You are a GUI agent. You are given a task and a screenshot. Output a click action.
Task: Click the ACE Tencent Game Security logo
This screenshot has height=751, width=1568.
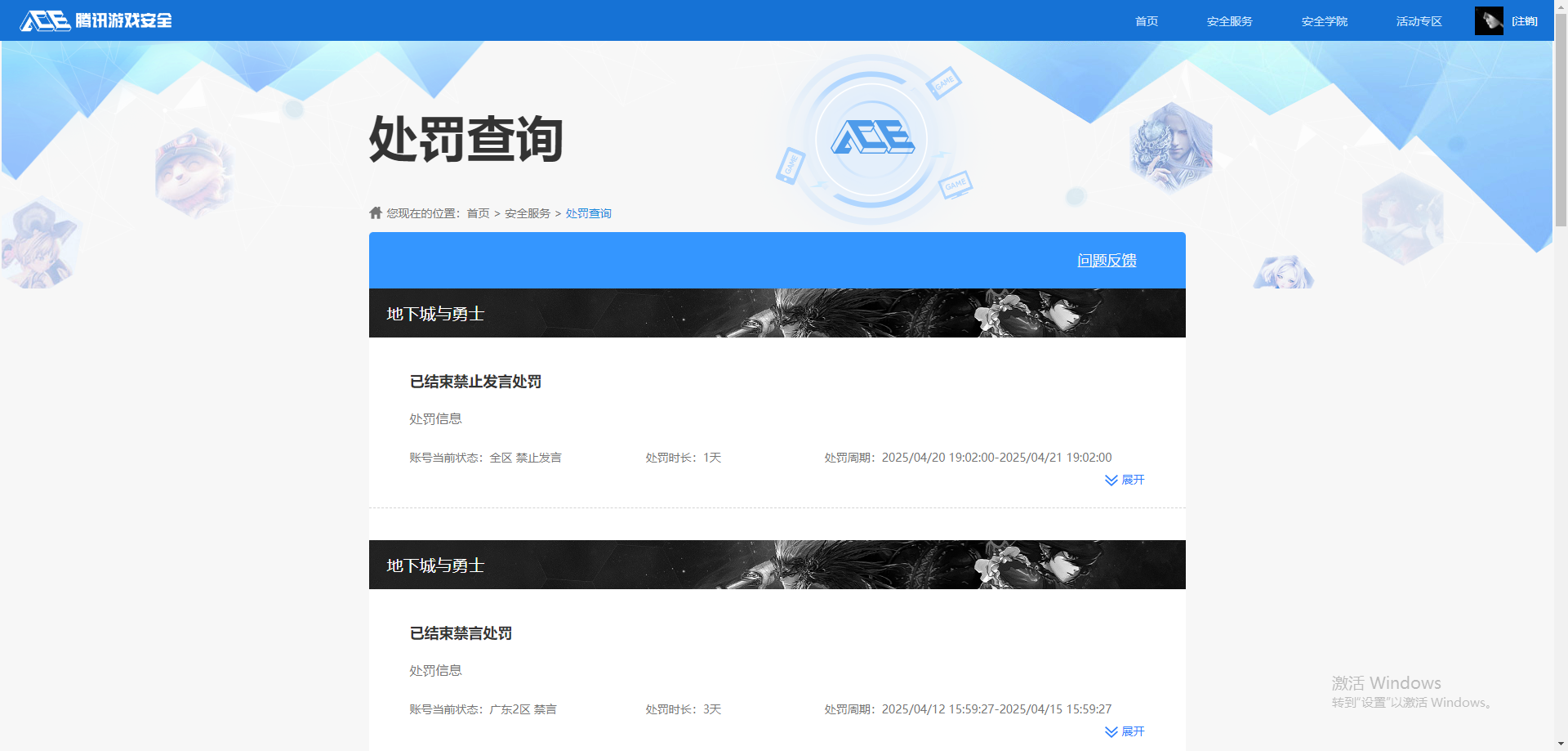(96, 20)
